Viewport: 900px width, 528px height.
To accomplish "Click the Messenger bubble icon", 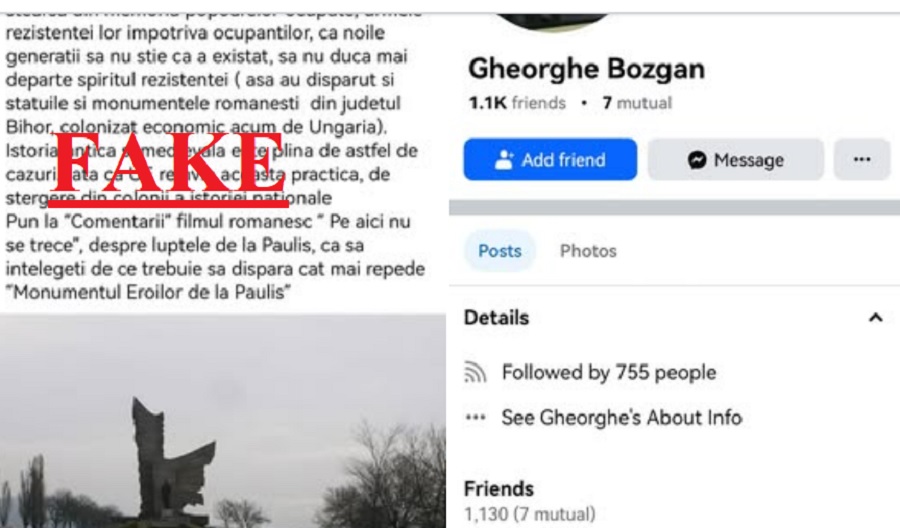I will coord(697,160).
